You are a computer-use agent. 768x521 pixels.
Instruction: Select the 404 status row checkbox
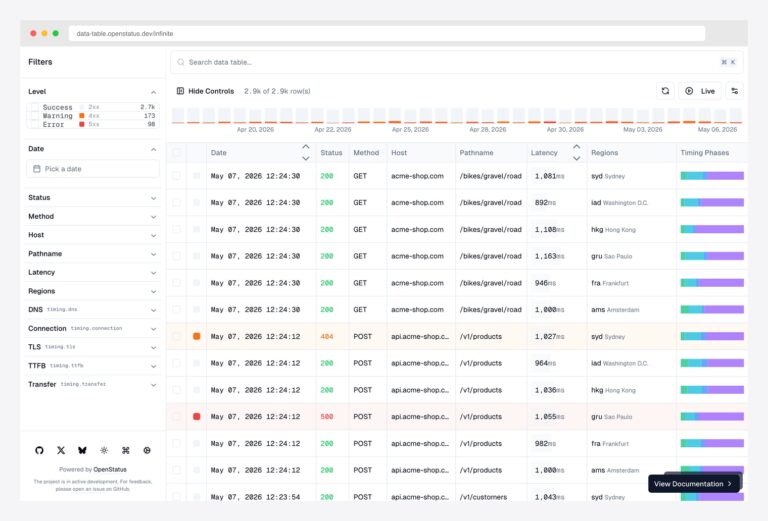pyautogui.click(x=176, y=336)
